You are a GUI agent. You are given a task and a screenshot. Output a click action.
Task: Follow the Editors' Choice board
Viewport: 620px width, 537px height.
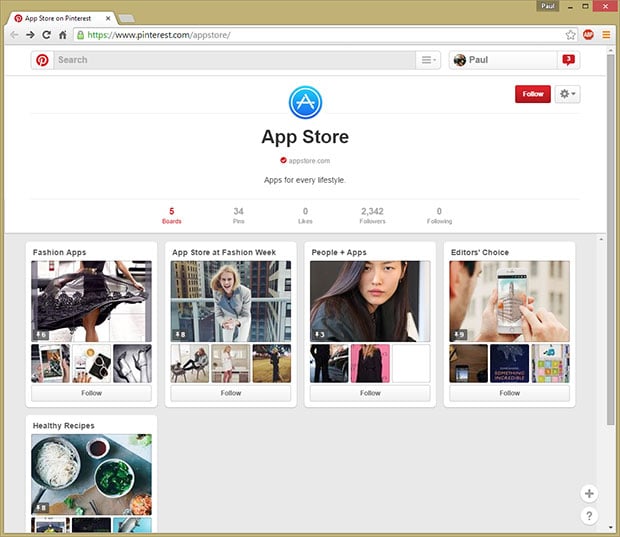[509, 393]
